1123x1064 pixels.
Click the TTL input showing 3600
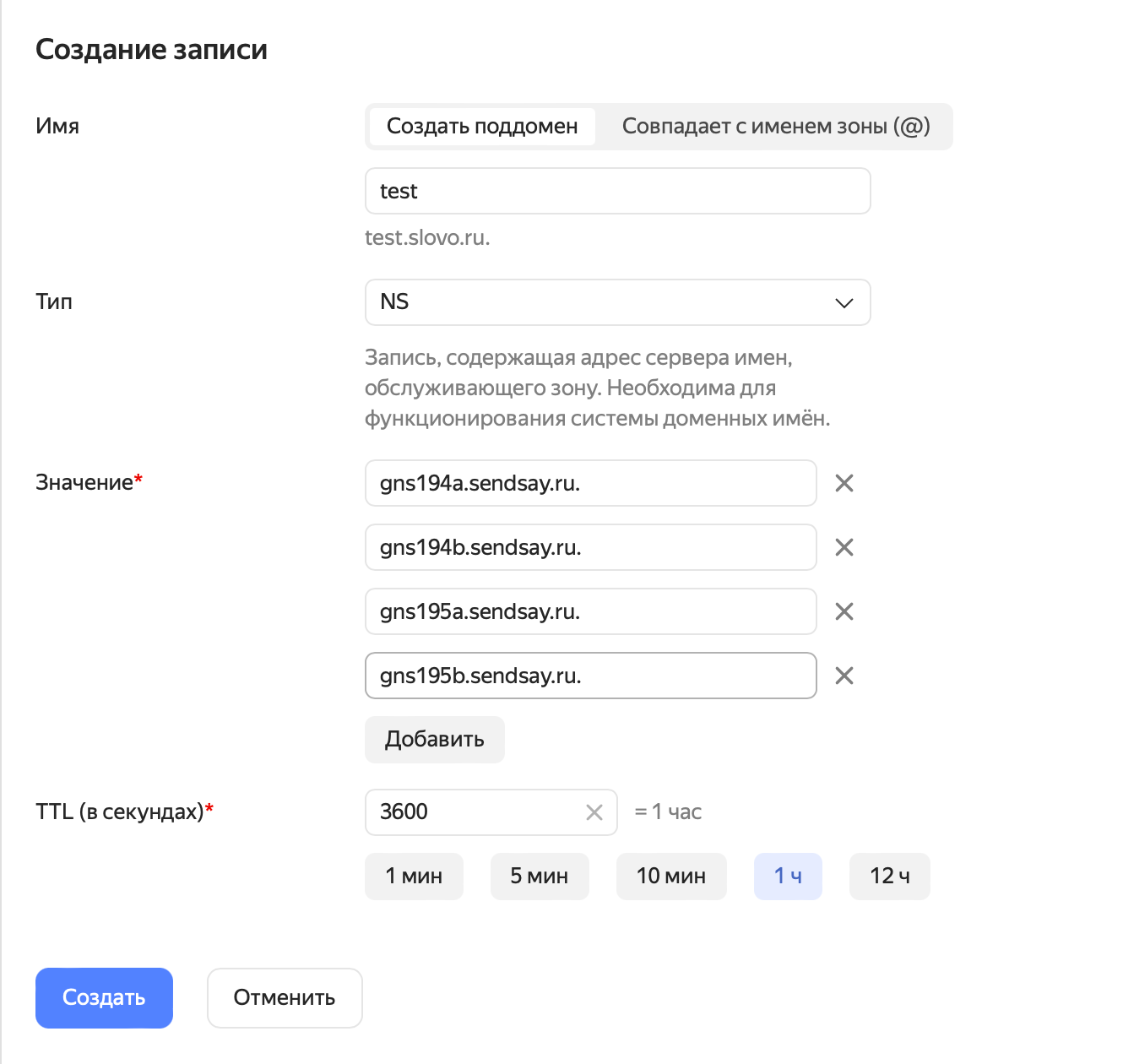point(473,812)
